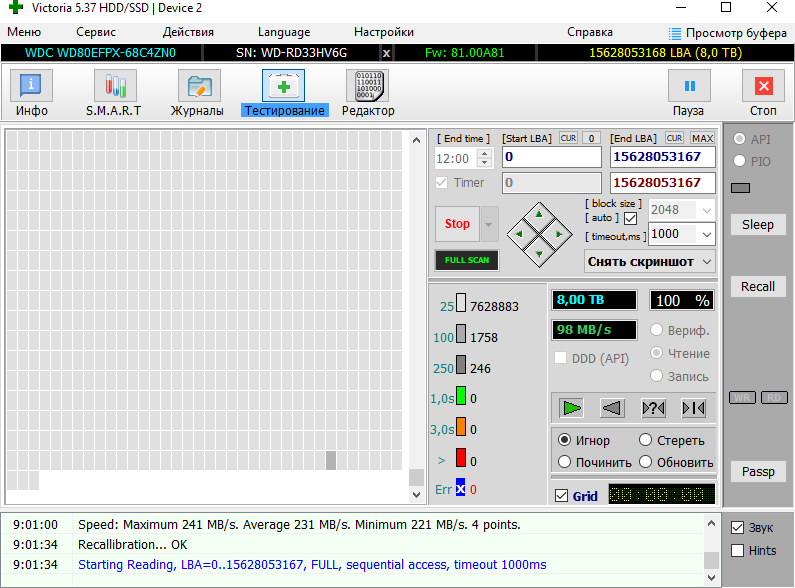Image resolution: width=795 pixels, height=588 pixels.
Task: Toggle the Grid checkbox
Action: point(562,496)
